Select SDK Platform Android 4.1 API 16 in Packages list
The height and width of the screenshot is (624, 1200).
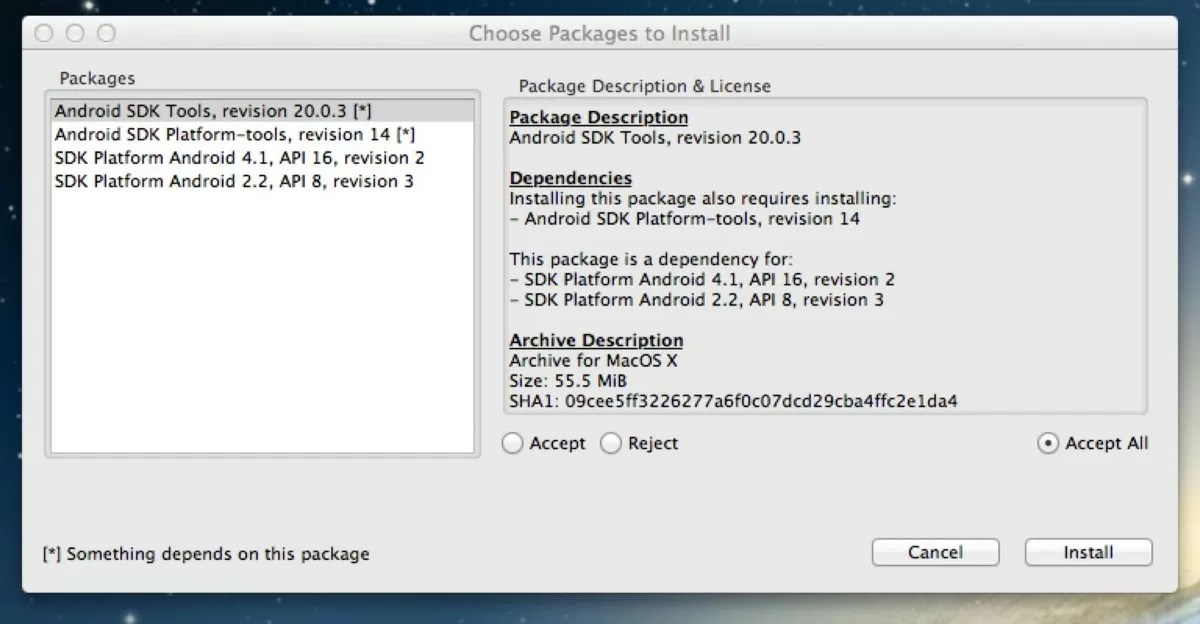263,158
